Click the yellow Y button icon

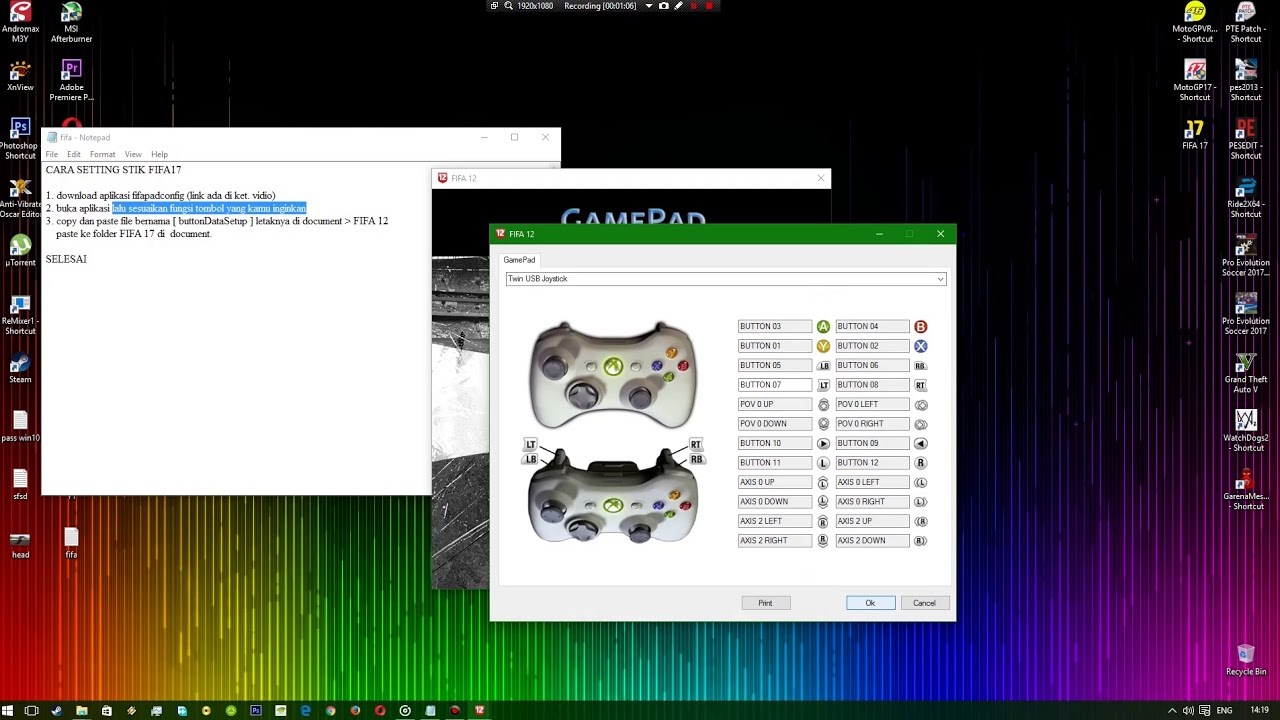(x=823, y=346)
